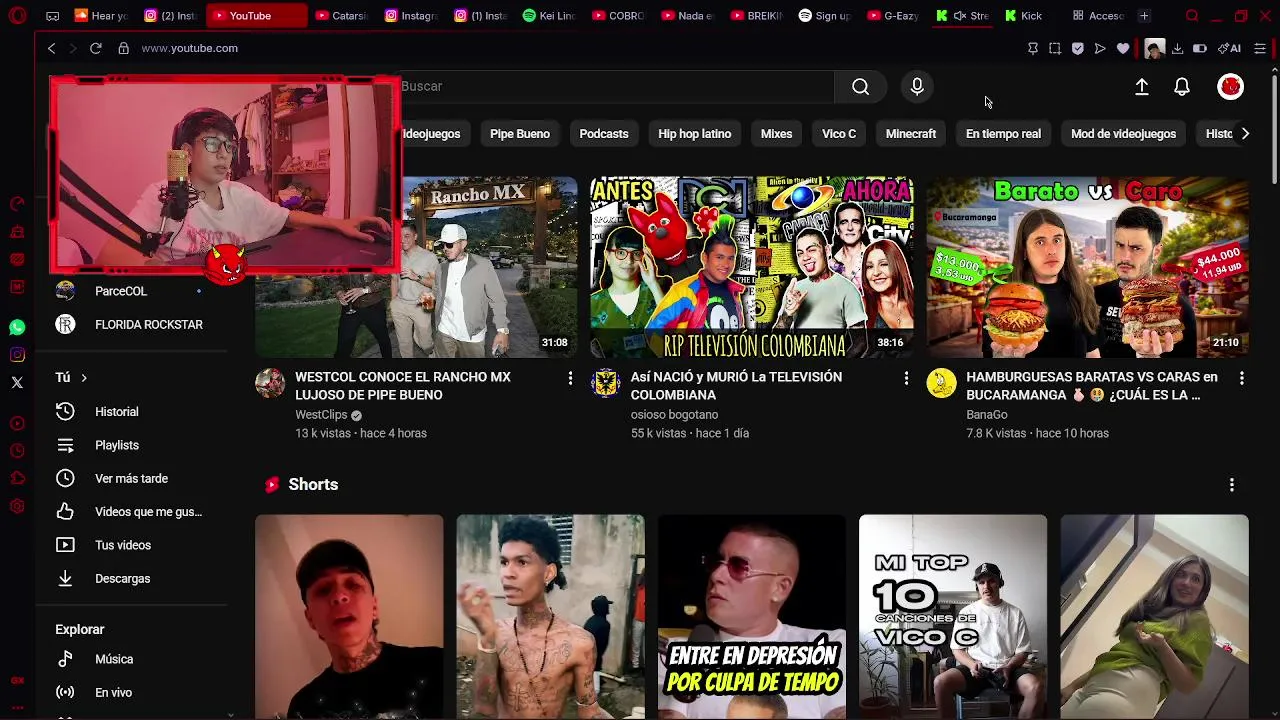This screenshot has height=720, width=1280.
Task: Open the Televisión Colombiana video title
Action: (736, 386)
